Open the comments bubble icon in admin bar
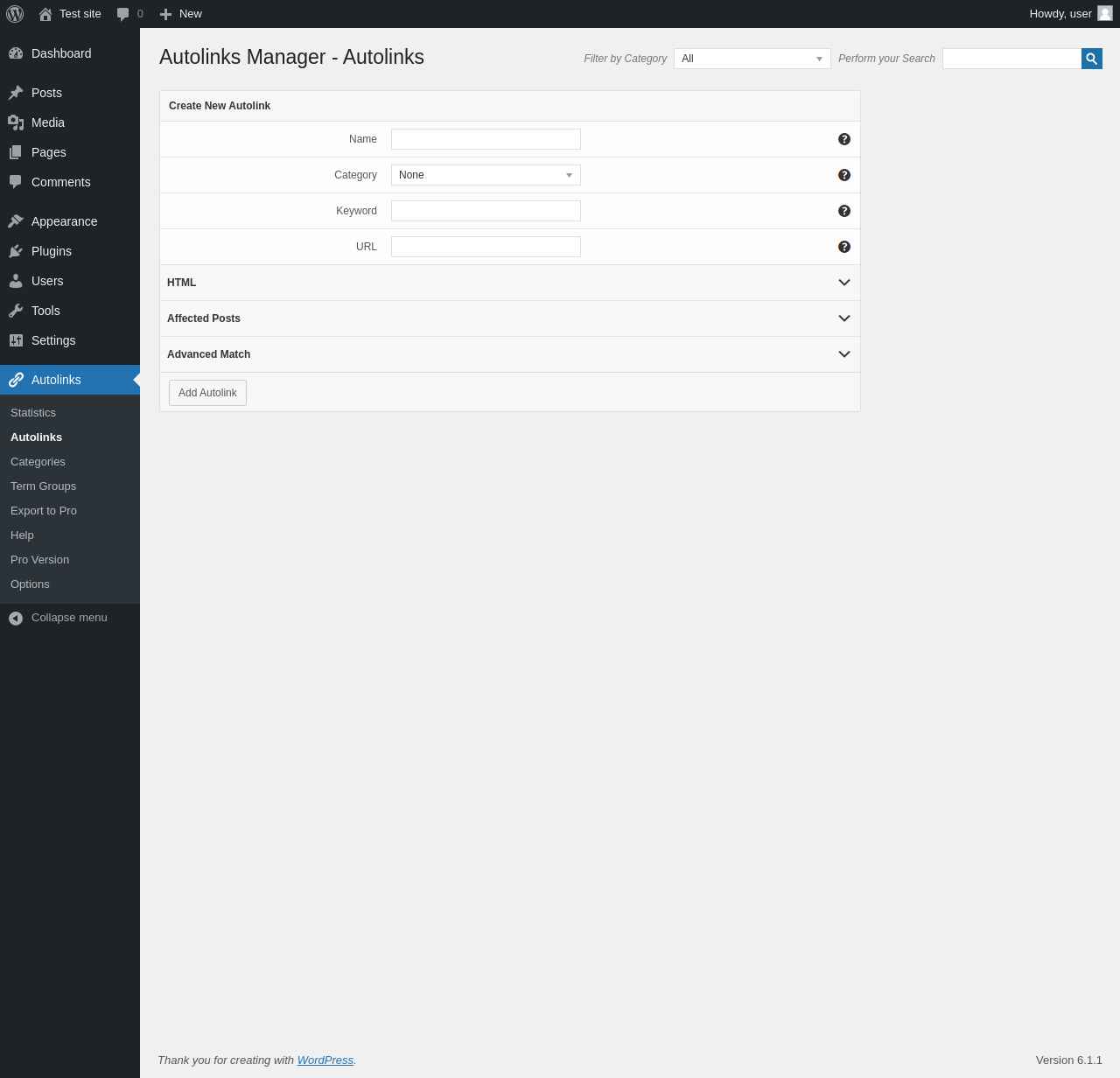The image size is (1120, 1078). [x=123, y=14]
